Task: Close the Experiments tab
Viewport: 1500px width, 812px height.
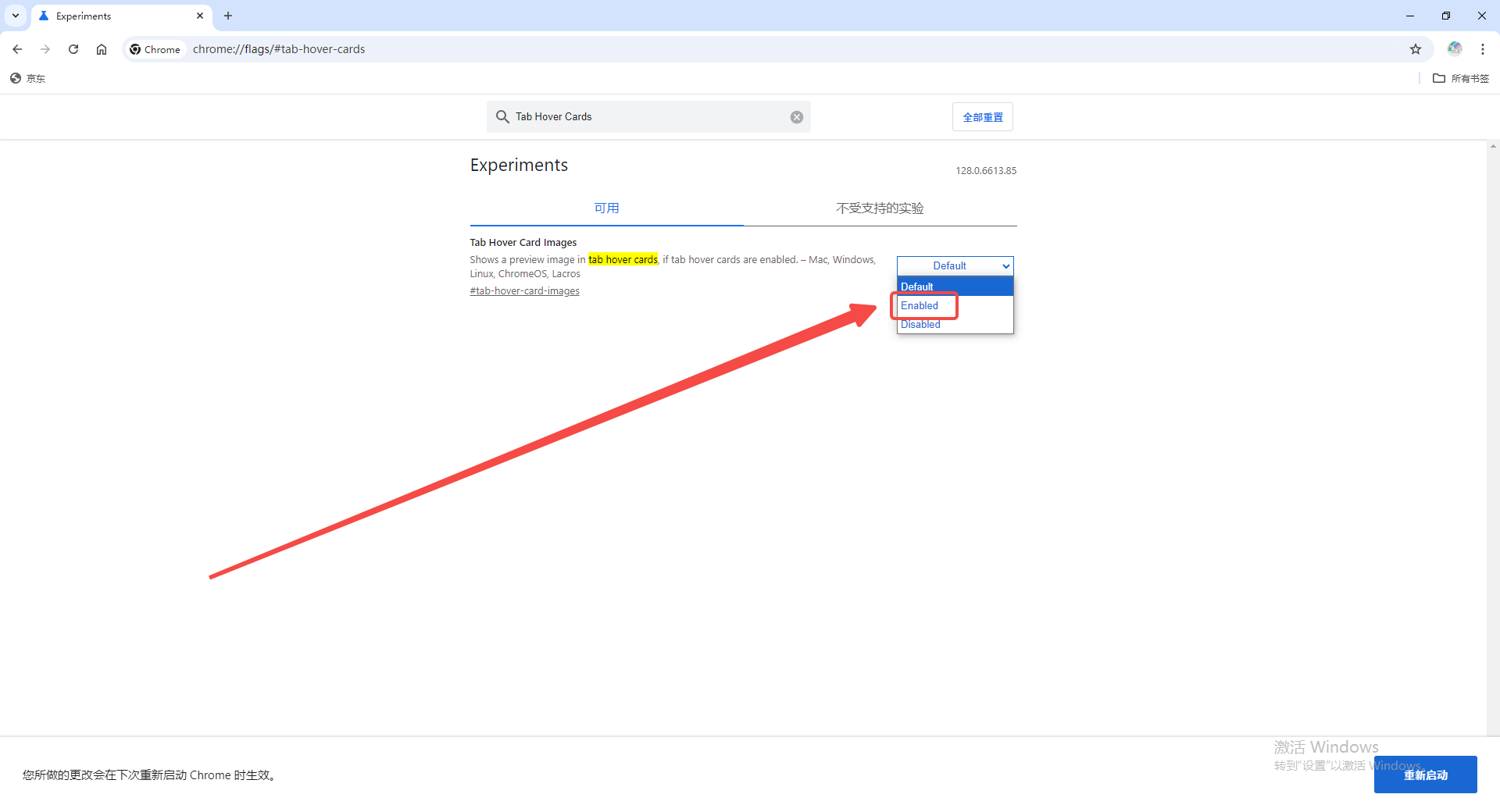Action: click(200, 16)
